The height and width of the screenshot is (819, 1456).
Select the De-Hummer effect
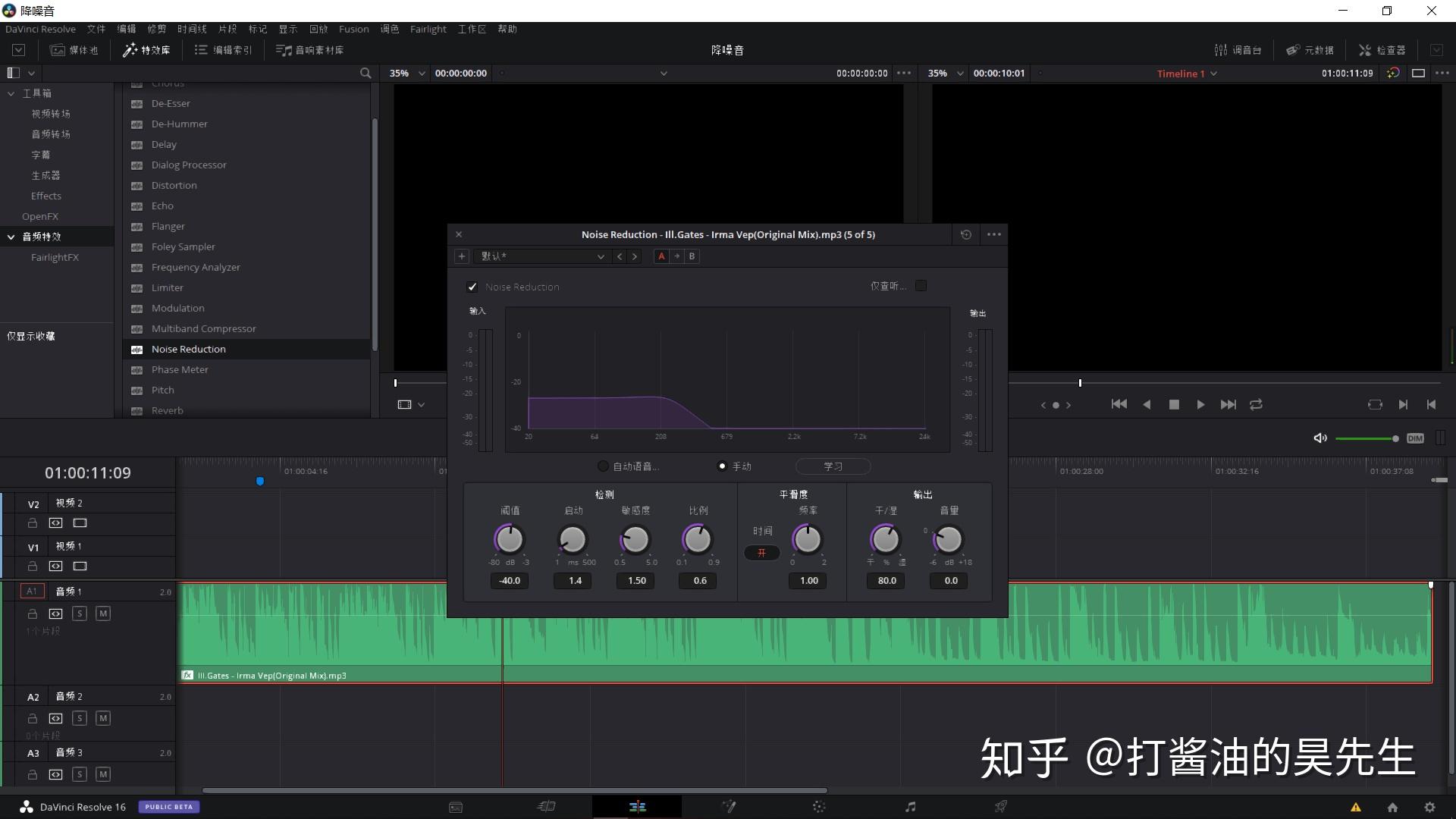246,124
